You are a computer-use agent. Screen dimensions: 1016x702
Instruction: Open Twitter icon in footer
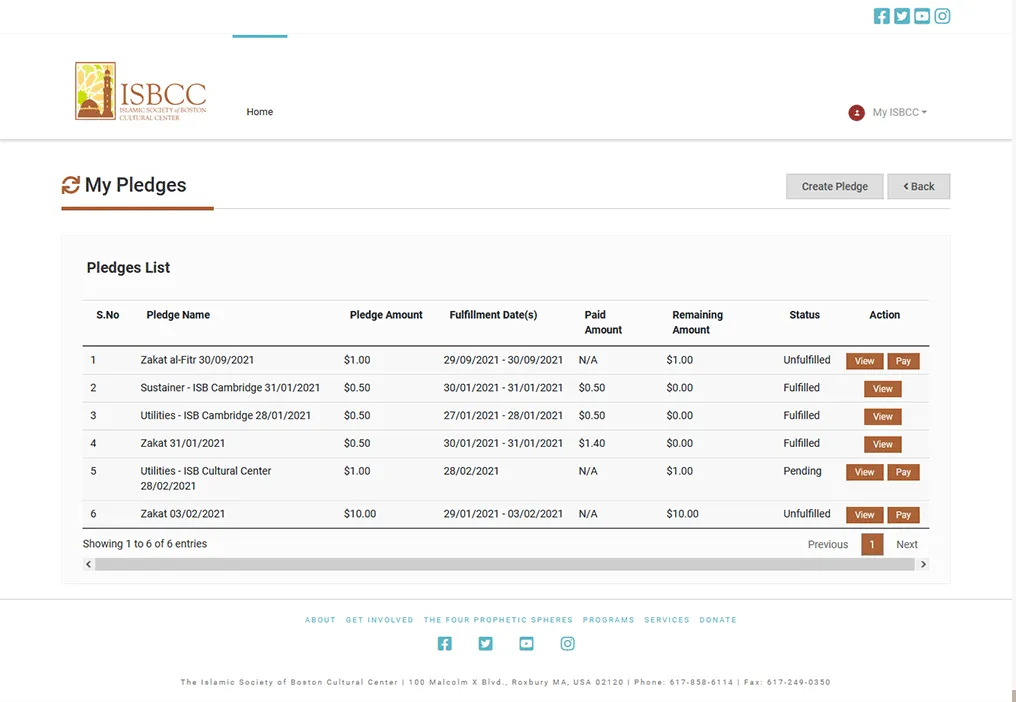tap(485, 644)
